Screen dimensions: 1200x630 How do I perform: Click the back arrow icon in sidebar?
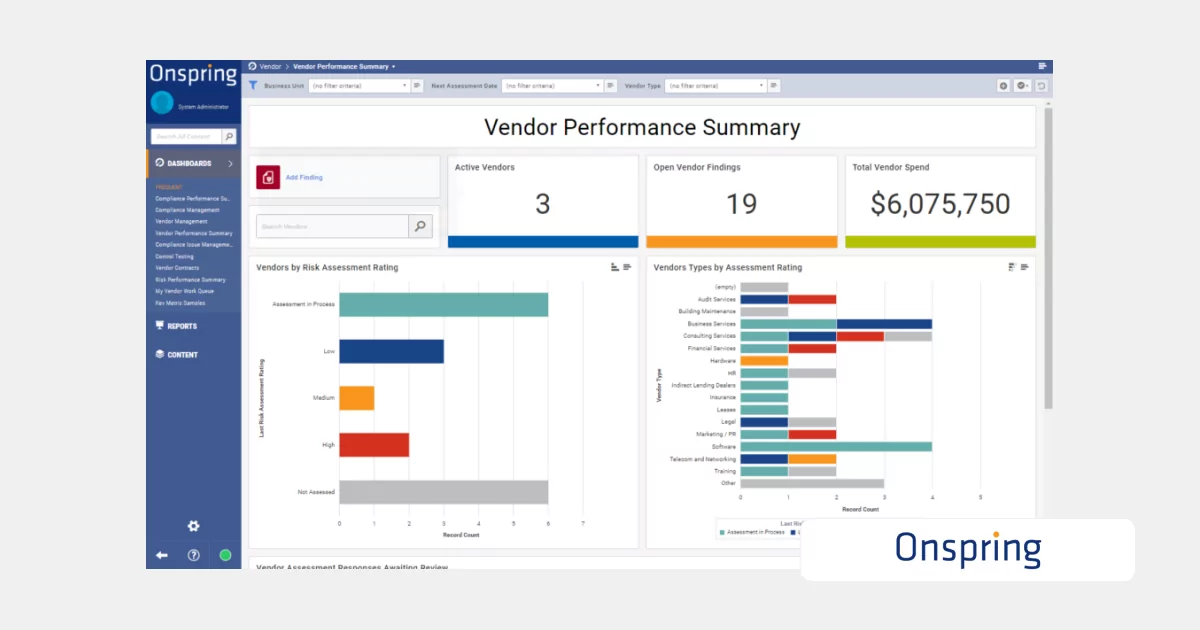162,555
